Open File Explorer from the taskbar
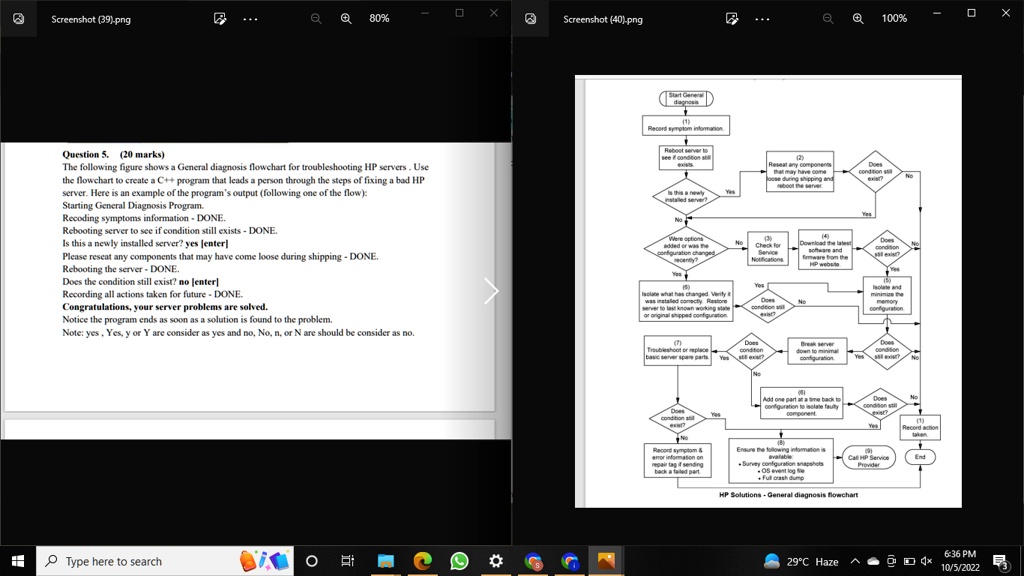Image resolution: width=1024 pixels, height=576 pixels. tap(386, 561)
